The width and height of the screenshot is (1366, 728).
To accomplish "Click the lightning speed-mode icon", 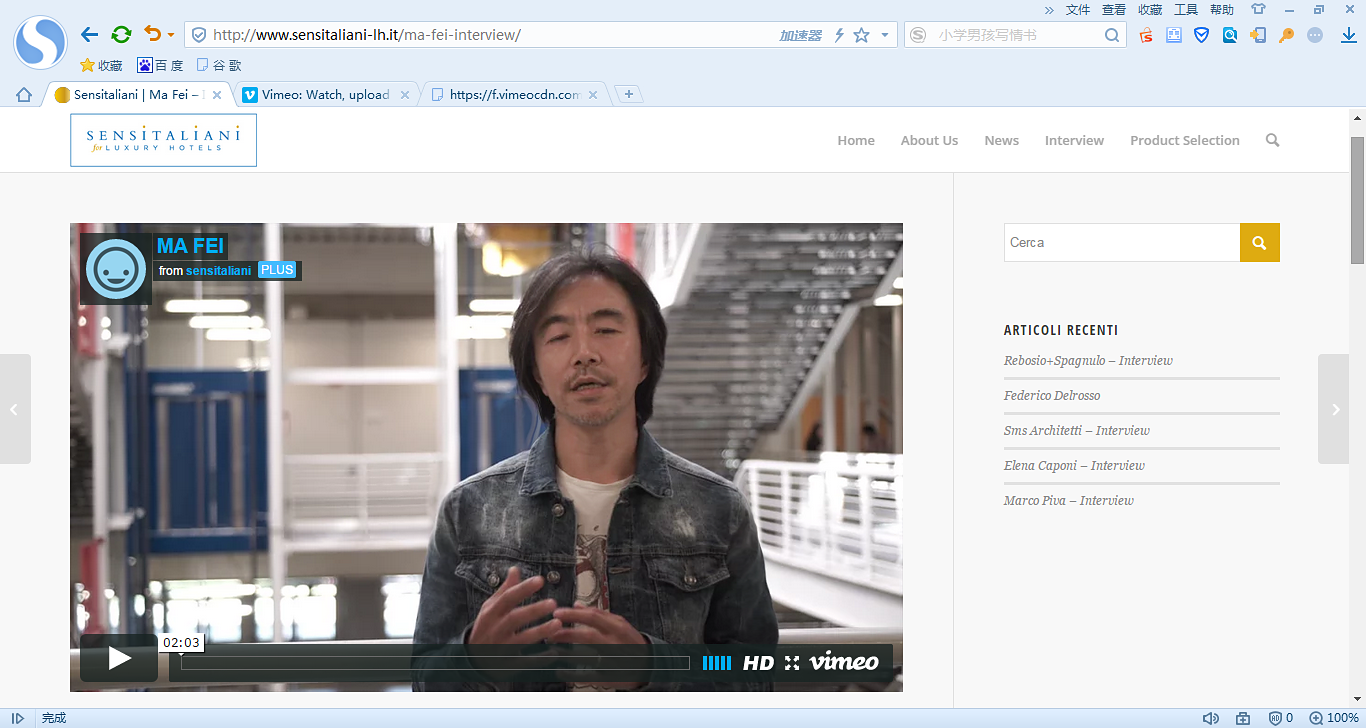I will tap(839, 35).
